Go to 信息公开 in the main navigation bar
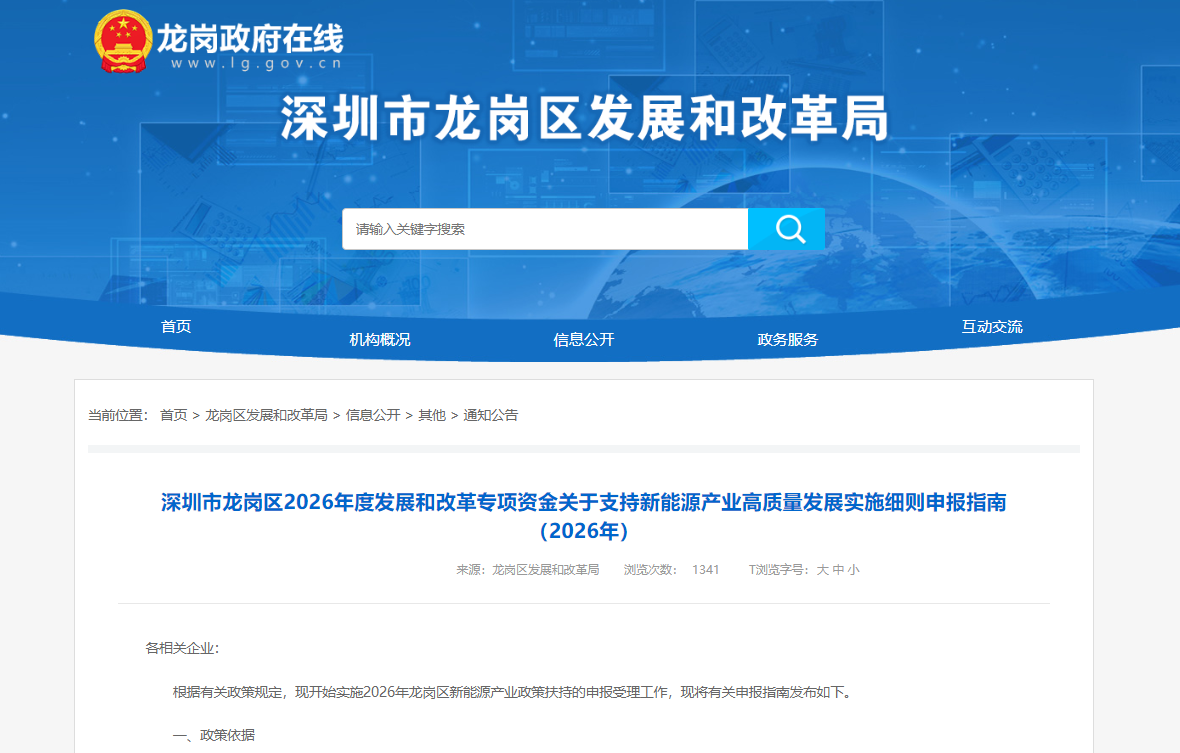The width and height of the screenshot is (1180, 753). [584, 339]
